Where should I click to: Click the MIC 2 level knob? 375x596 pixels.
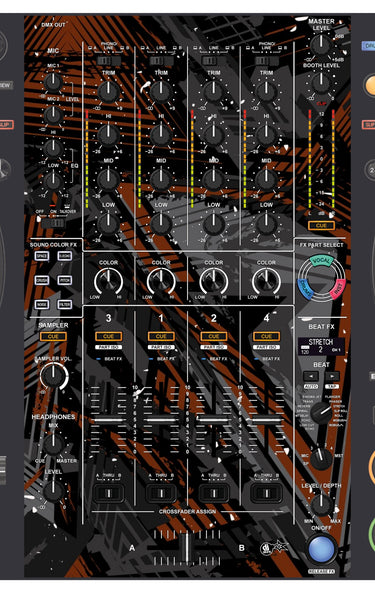(x=53, y=115)
